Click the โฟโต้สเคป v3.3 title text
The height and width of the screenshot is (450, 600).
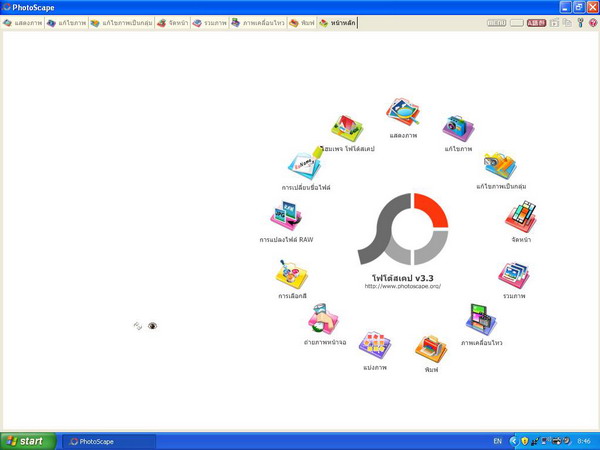[x=403, y=278]
